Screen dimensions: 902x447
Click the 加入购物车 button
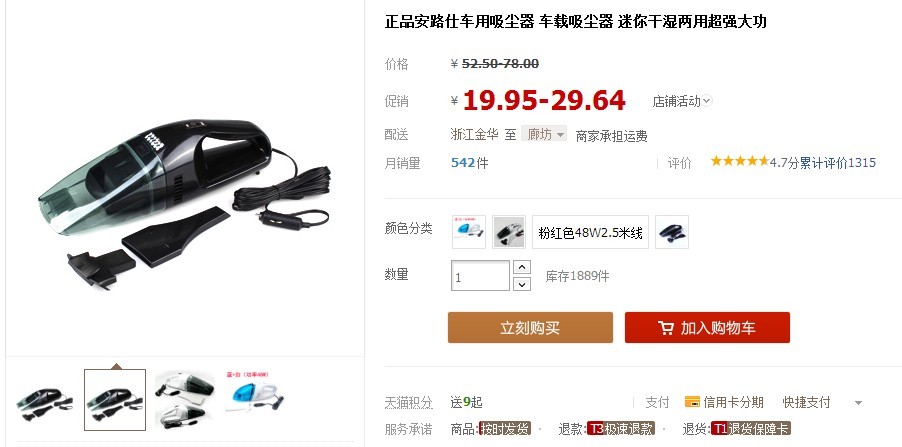point(707,327)
